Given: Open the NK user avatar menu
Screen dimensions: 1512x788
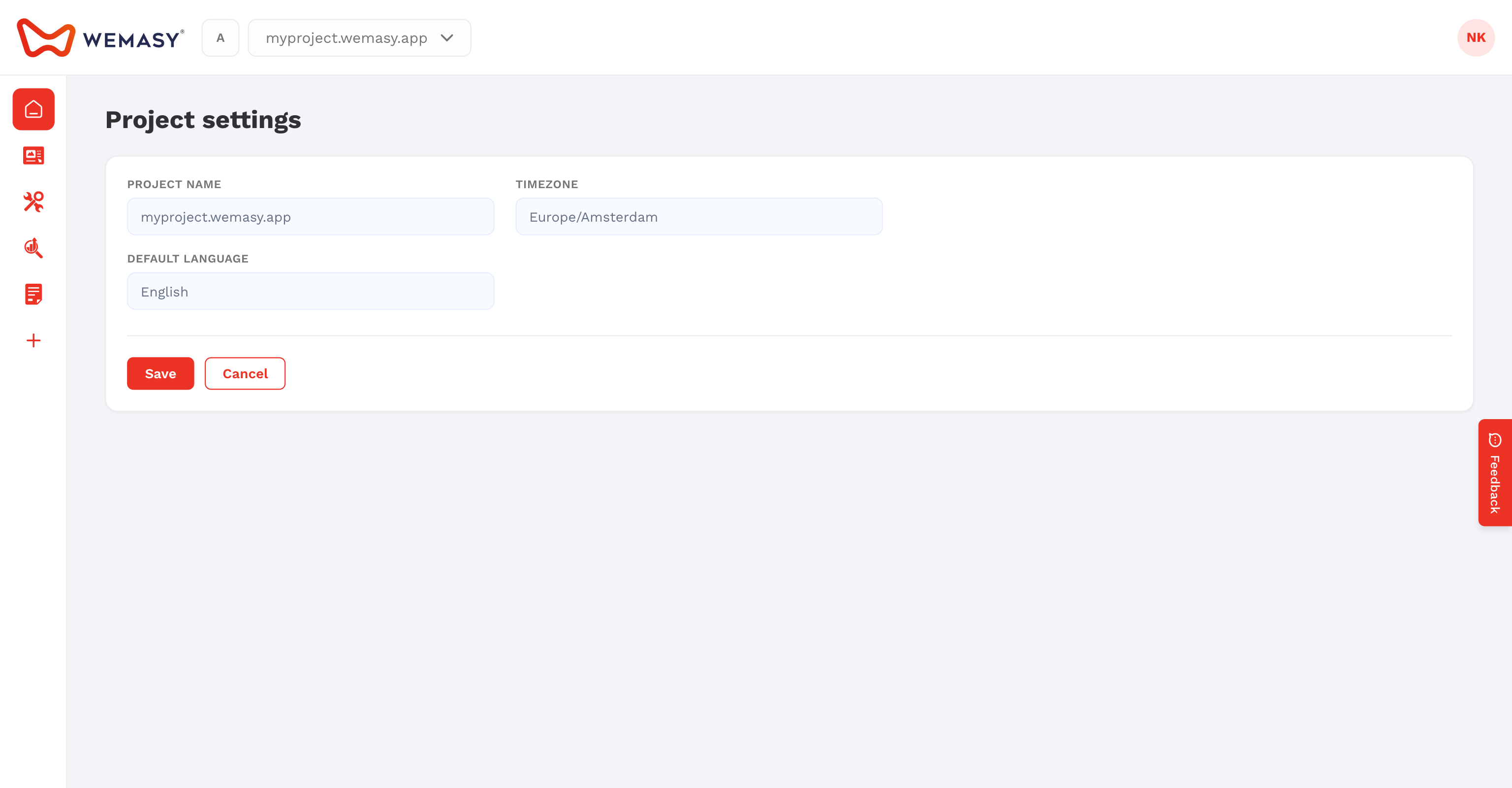Looking at the screenshot, I should [x=1476, y=37].
